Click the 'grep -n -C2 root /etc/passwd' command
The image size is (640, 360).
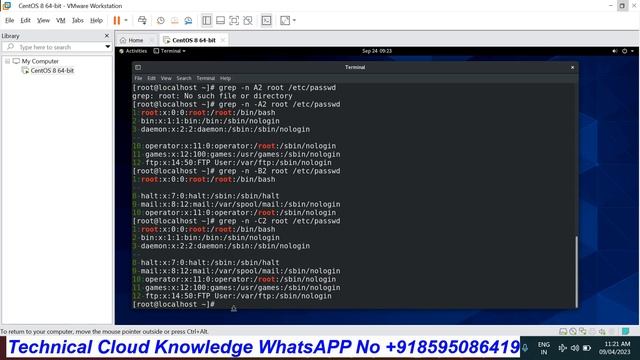pos(280,221)
